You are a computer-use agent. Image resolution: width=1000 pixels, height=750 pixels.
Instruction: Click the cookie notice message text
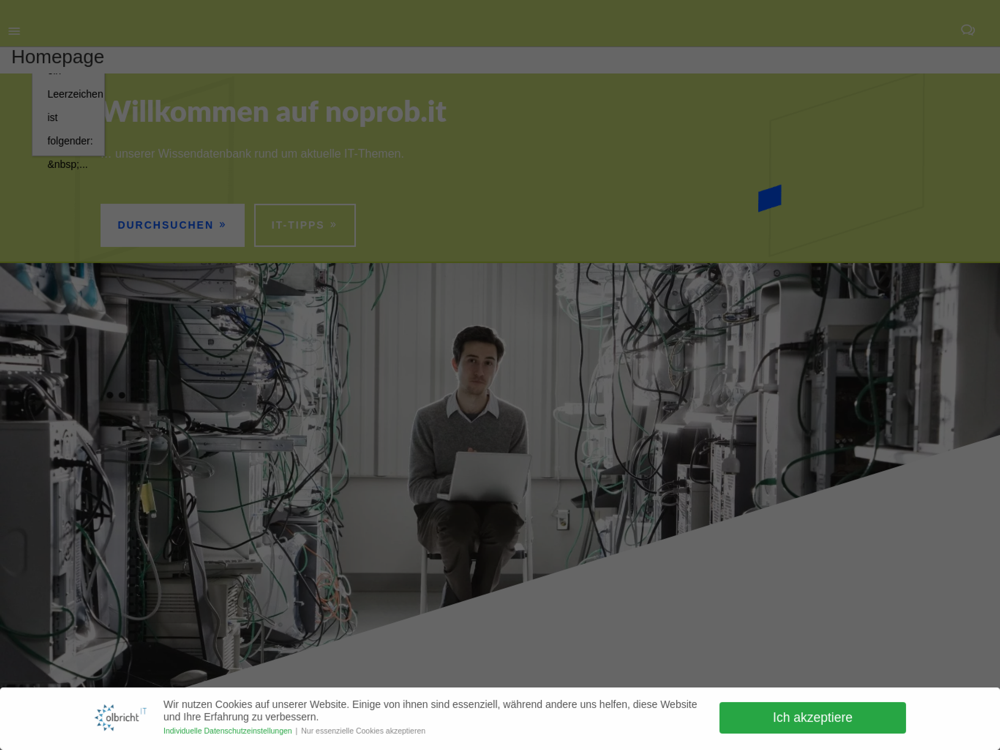430,710
